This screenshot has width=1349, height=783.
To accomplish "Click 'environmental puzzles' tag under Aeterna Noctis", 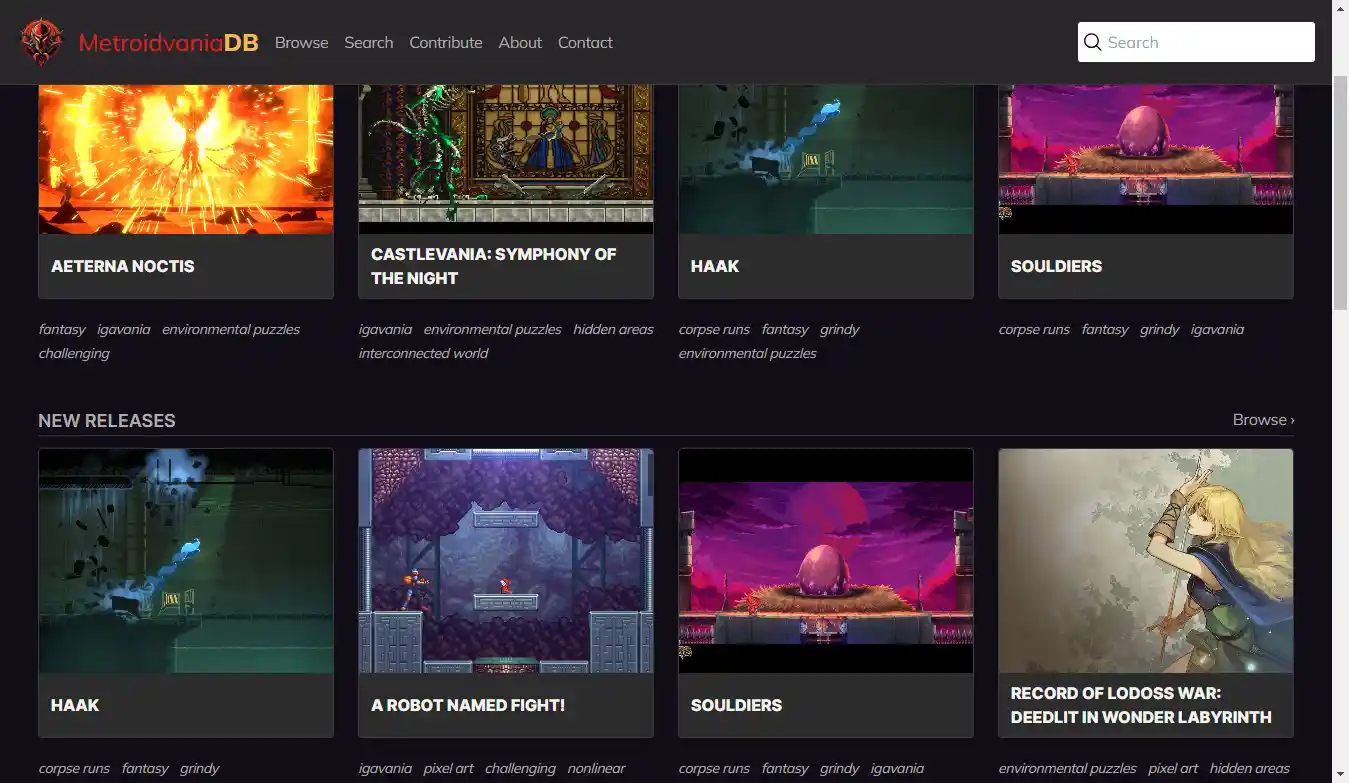I will (231, 329).
